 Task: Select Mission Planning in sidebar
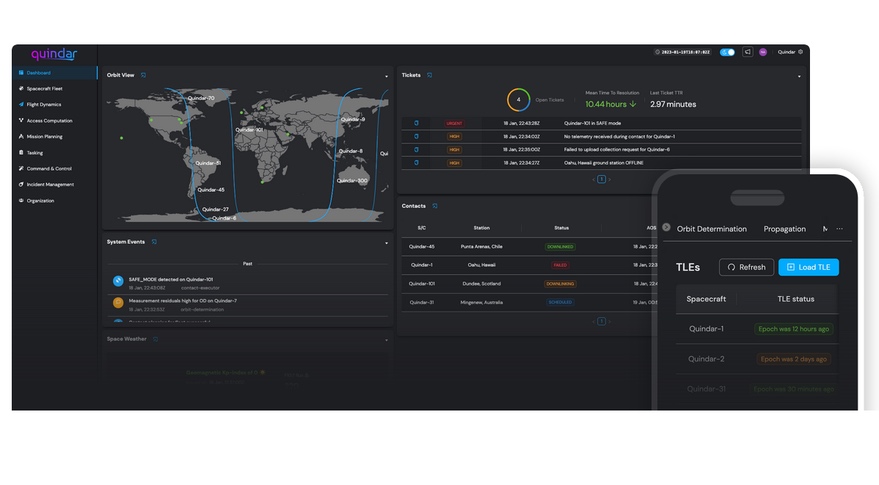[x=44, y=136]
